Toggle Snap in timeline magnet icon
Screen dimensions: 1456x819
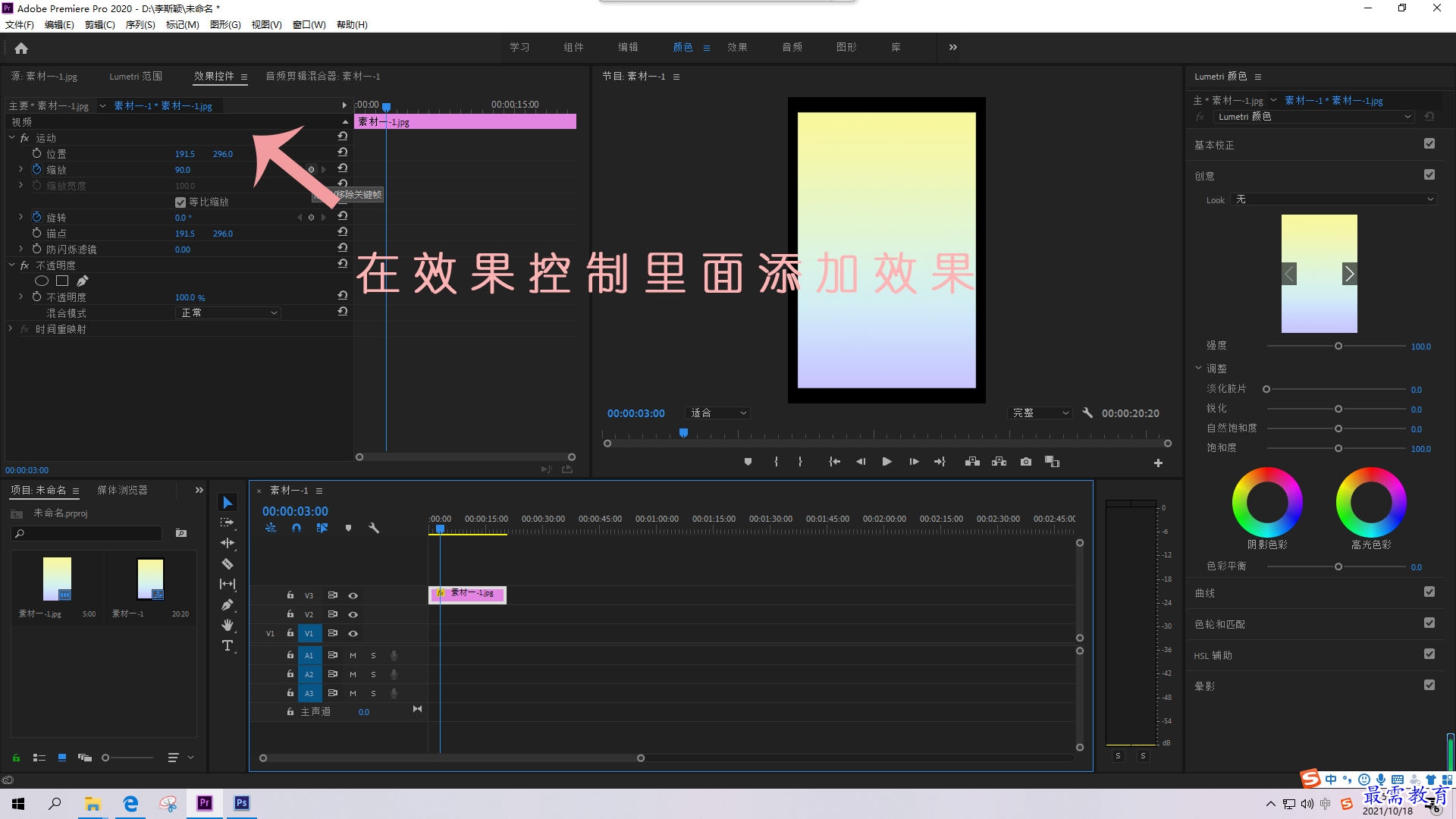click(297, 528)
